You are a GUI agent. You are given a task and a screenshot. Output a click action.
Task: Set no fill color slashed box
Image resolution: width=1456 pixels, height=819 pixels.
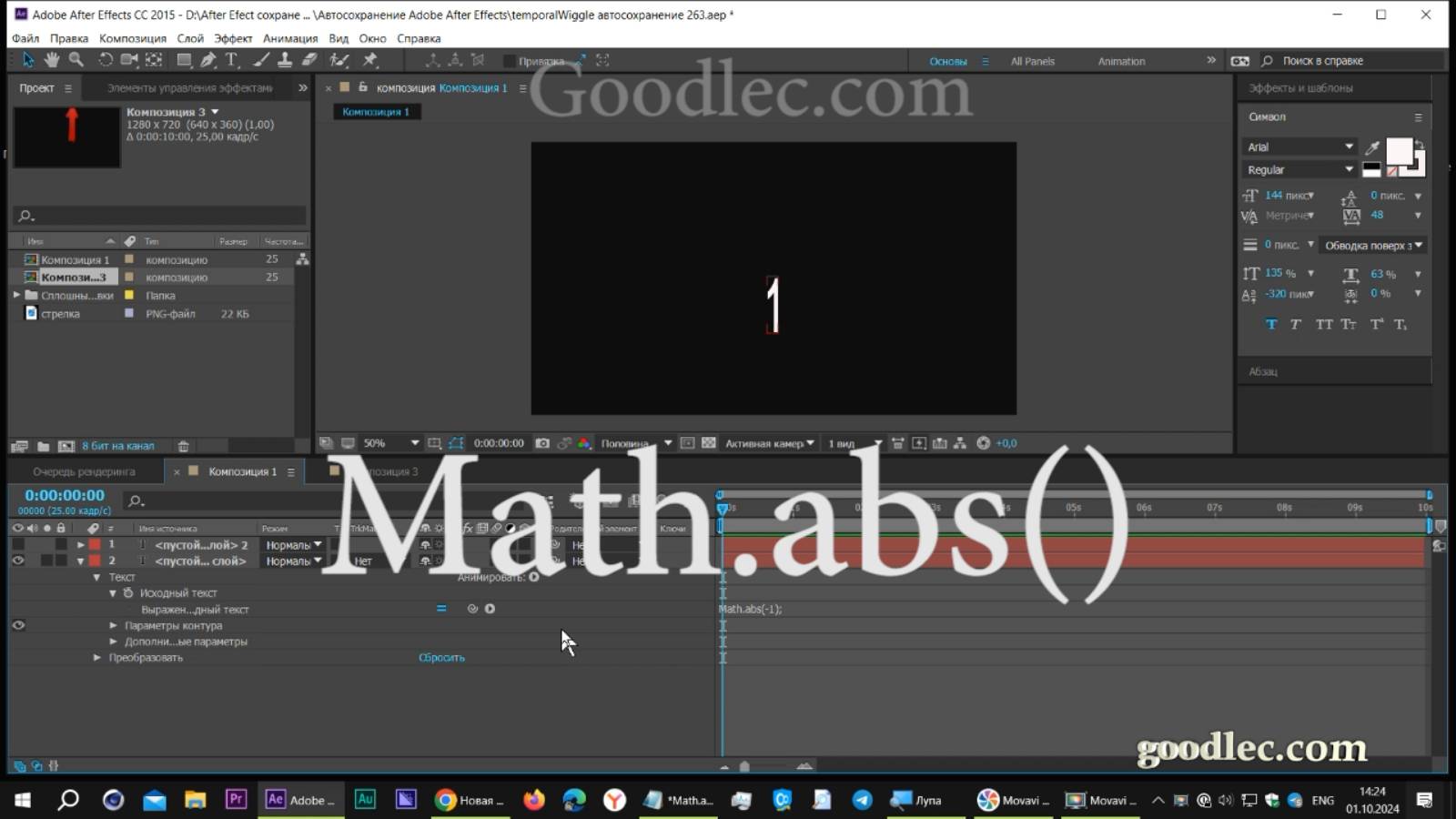pyautogui.click(x=1391, y=171)
